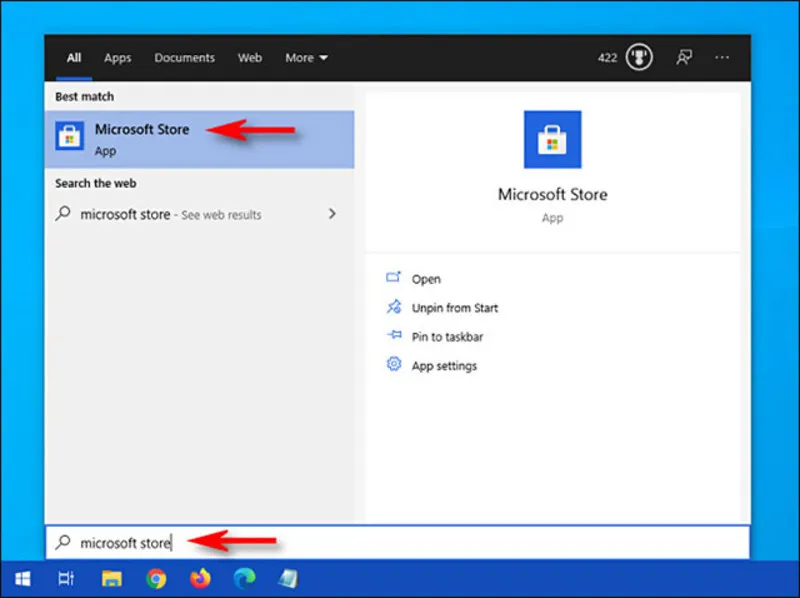Viewport: 800px width, 598px height.
Task: Launch Firefox from the taskbar
Action: pyautogui.click(x=200, y=577)
